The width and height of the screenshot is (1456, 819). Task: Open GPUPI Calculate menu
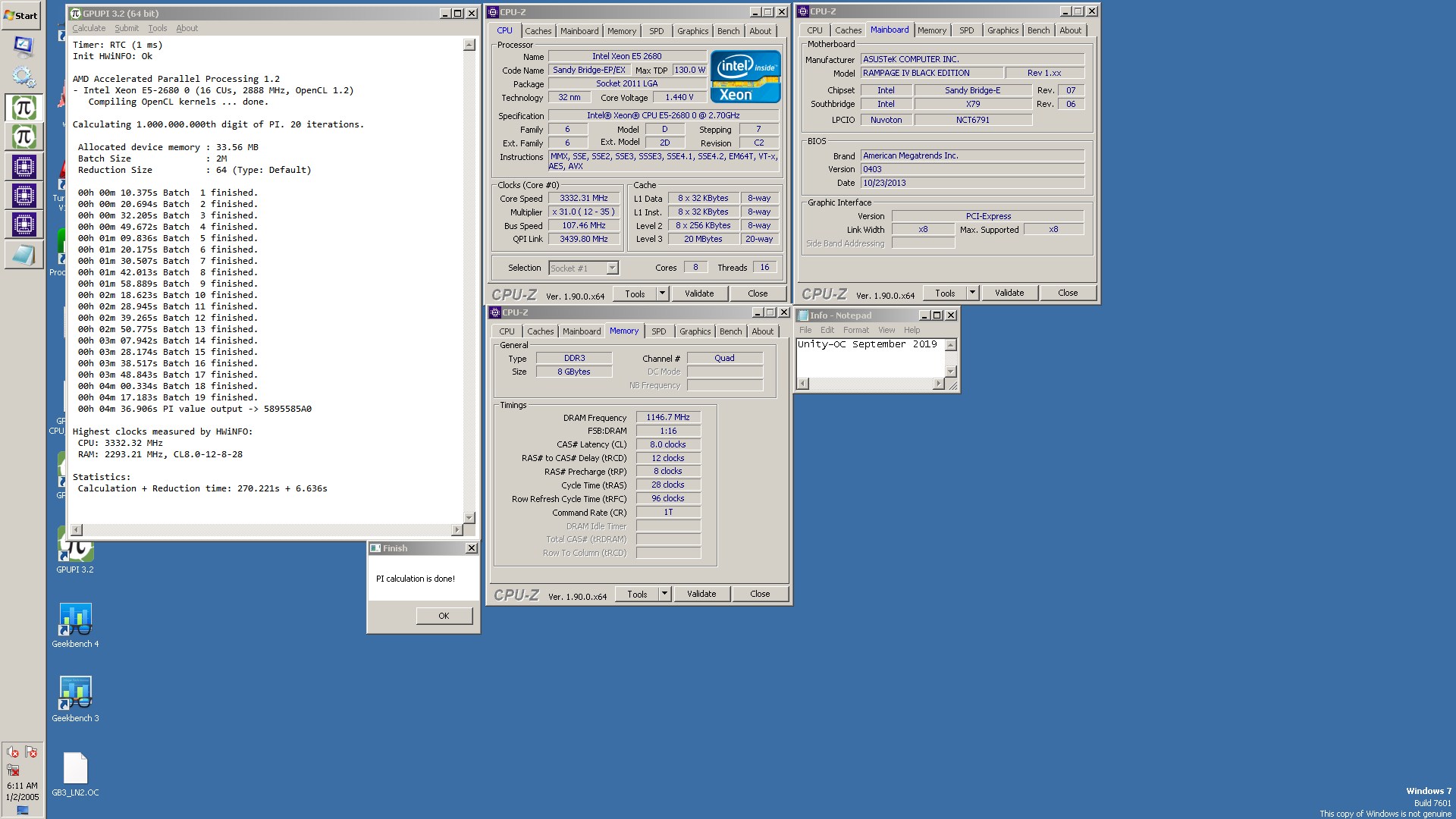tap(89, 28)
